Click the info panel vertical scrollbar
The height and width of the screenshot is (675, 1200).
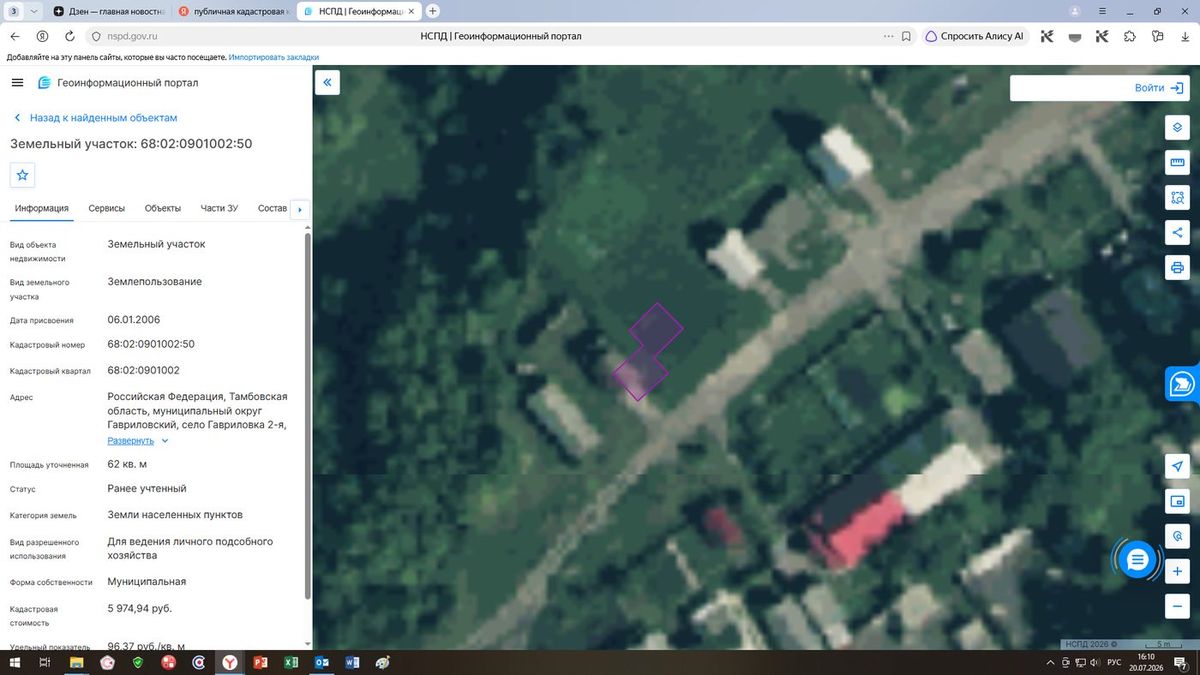point(307,415)
